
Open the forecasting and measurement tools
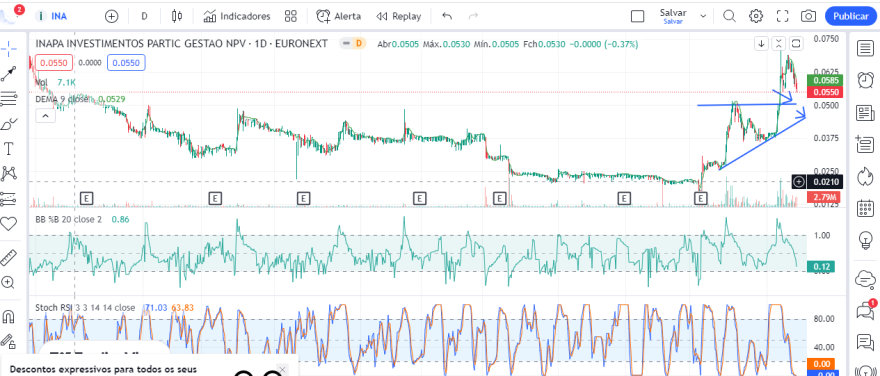coord(8,199)
